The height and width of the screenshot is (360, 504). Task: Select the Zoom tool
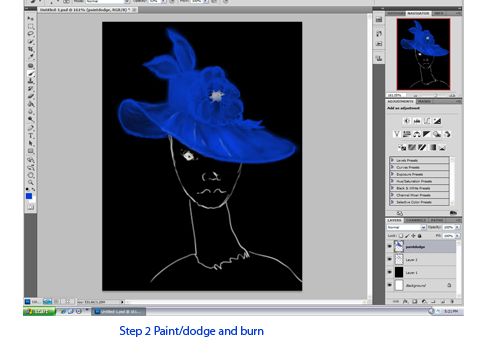click(x=30, y=182)
